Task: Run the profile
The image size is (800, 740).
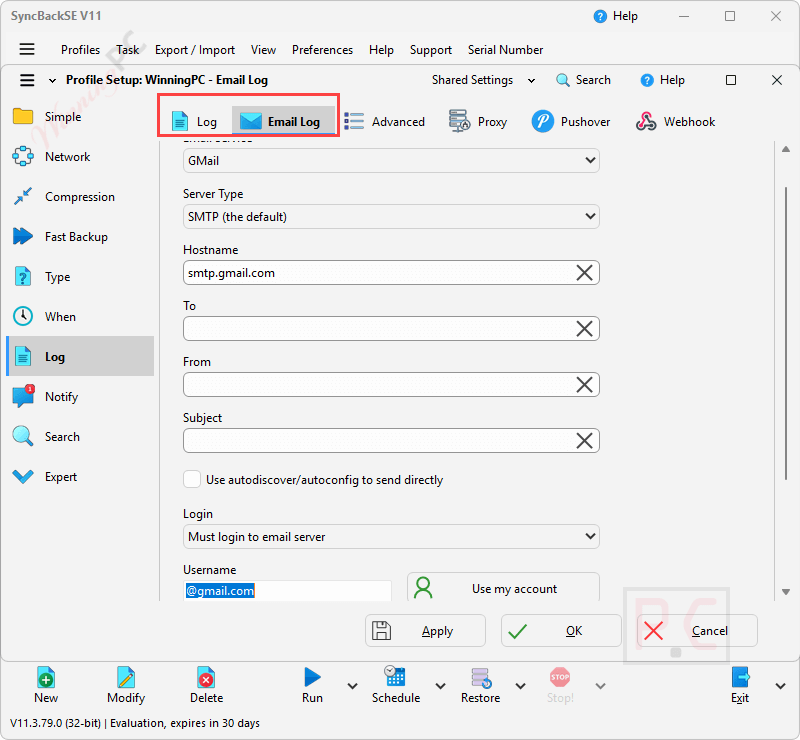Action: (312, 685)
